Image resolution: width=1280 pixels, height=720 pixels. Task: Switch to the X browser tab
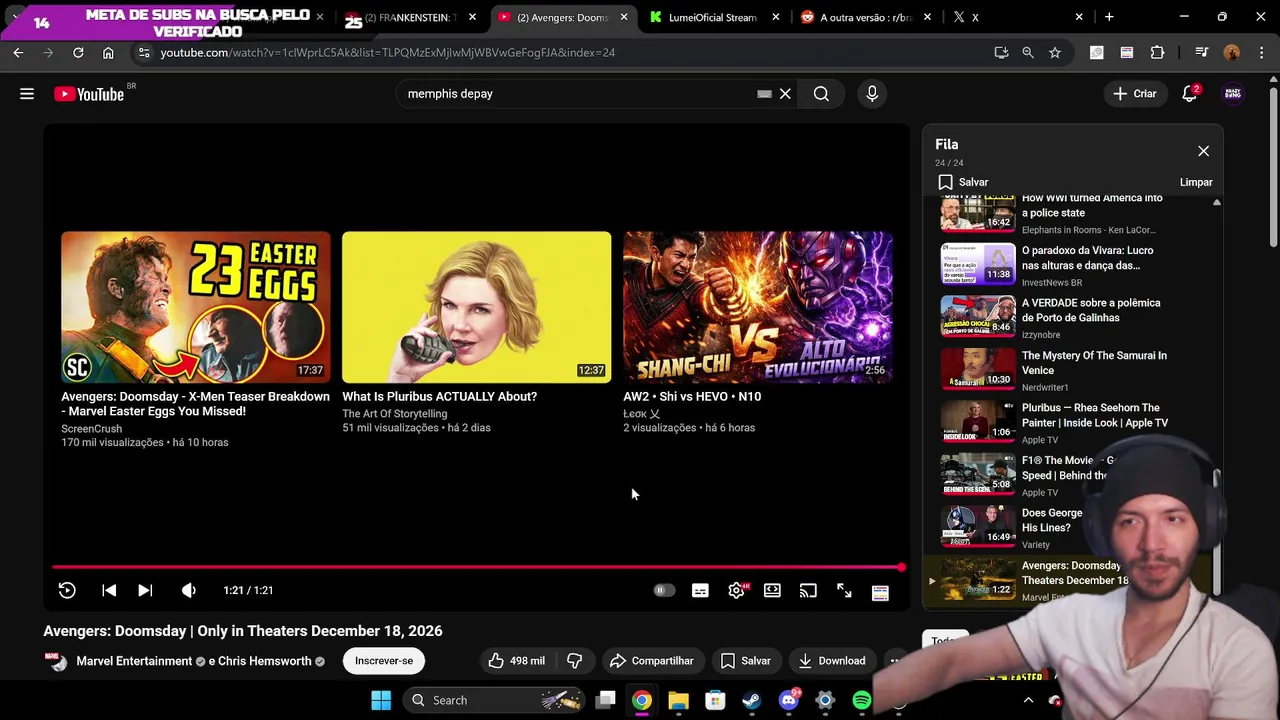tap(1017, 17)
